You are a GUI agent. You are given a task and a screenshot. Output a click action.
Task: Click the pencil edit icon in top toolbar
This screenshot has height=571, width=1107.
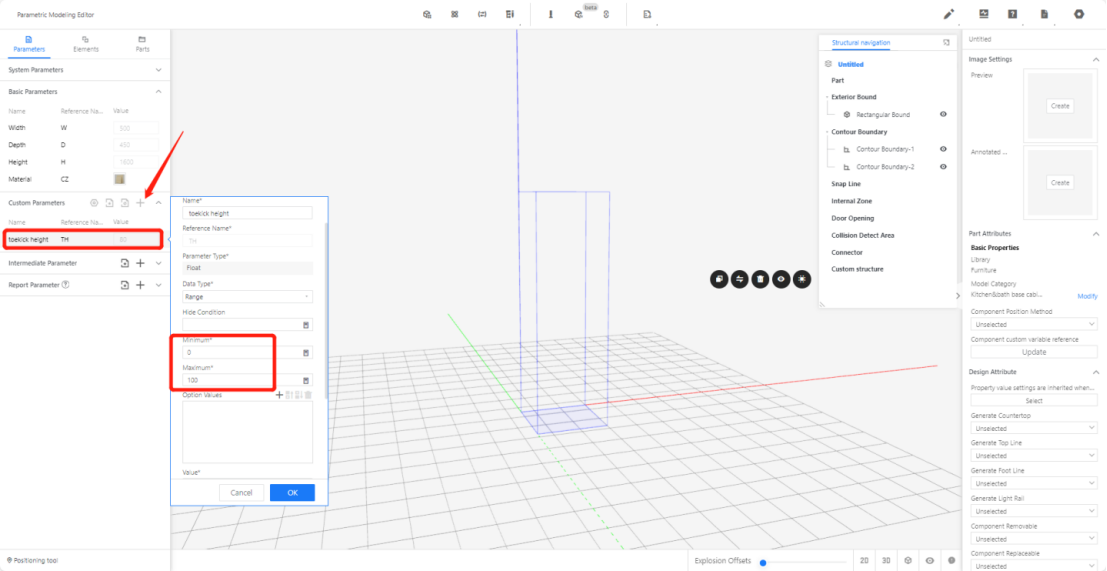click(949, 14)
